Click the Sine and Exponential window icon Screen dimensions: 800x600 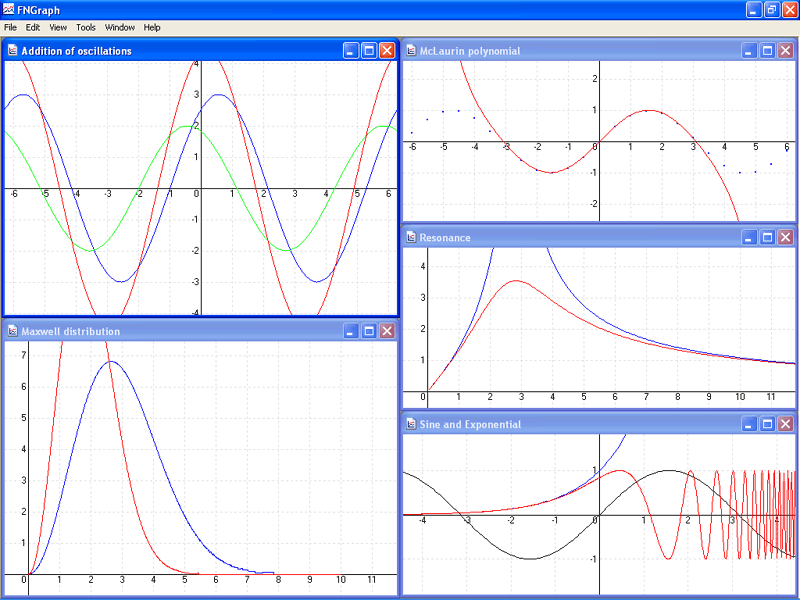click(411, 424)
